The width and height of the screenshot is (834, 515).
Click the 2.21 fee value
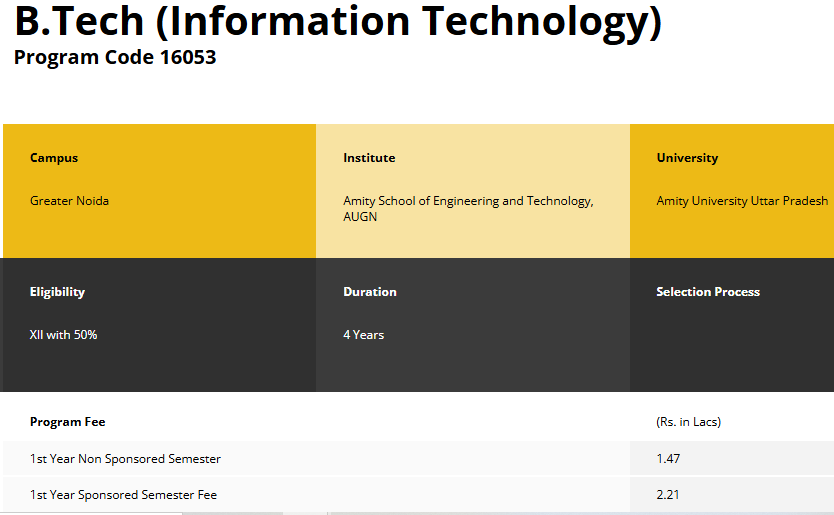tap(668, 495)
